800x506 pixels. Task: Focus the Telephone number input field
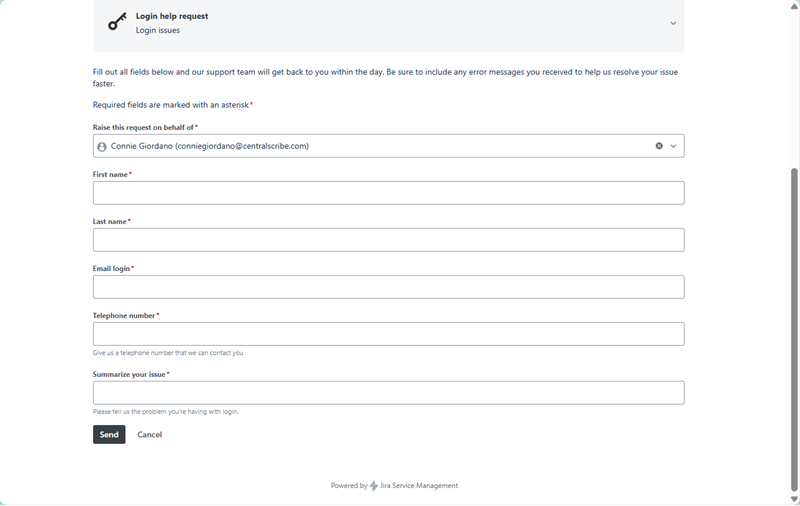(388, 334)
